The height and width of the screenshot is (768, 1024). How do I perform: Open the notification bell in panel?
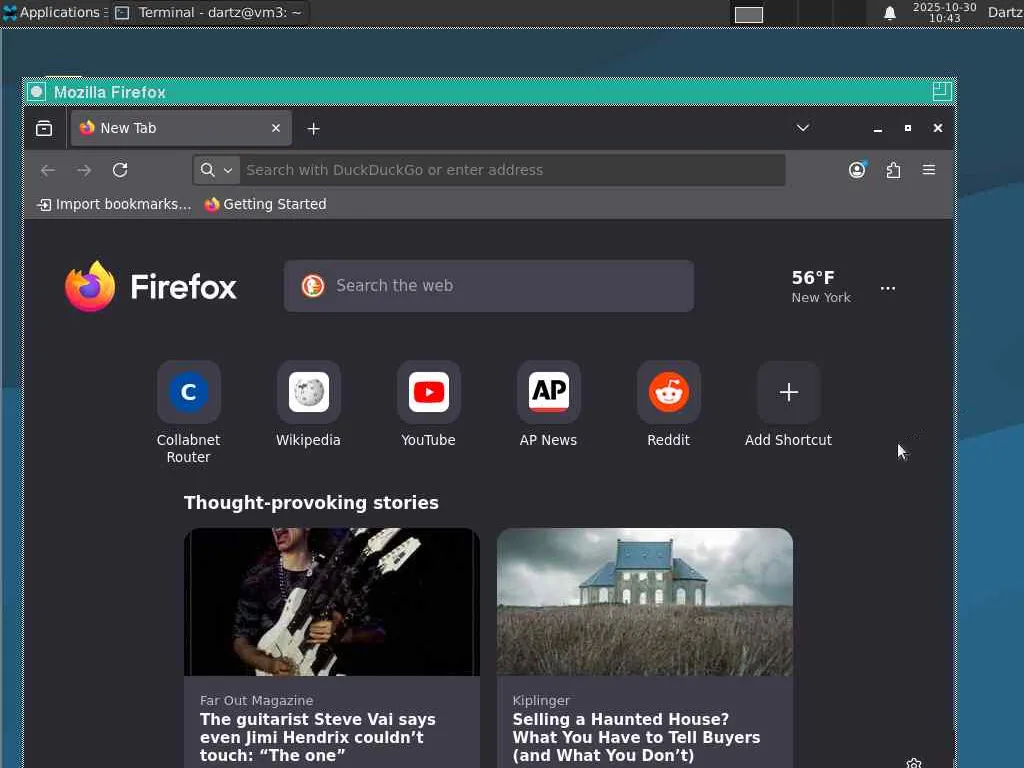(889, 13)
